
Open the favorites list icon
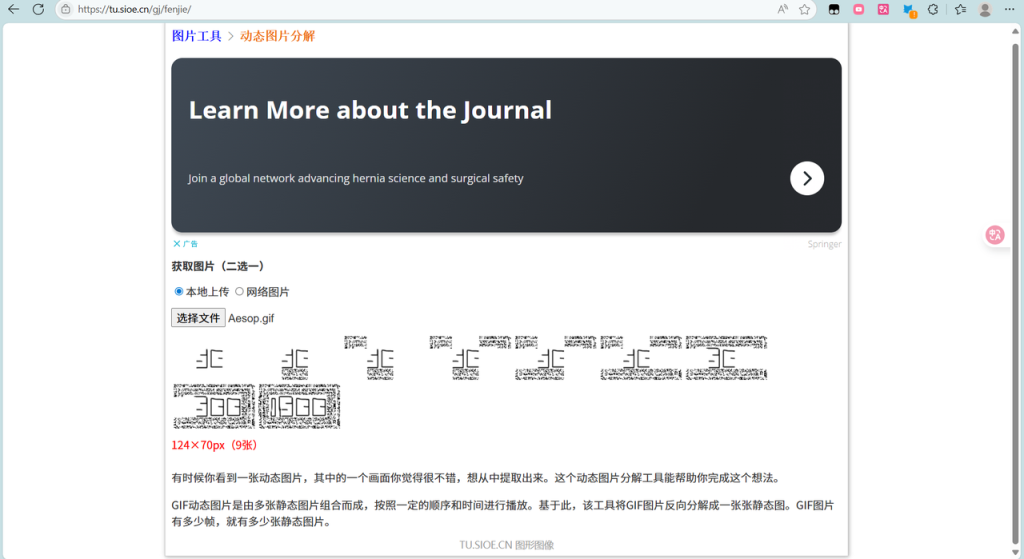point(960,9)
